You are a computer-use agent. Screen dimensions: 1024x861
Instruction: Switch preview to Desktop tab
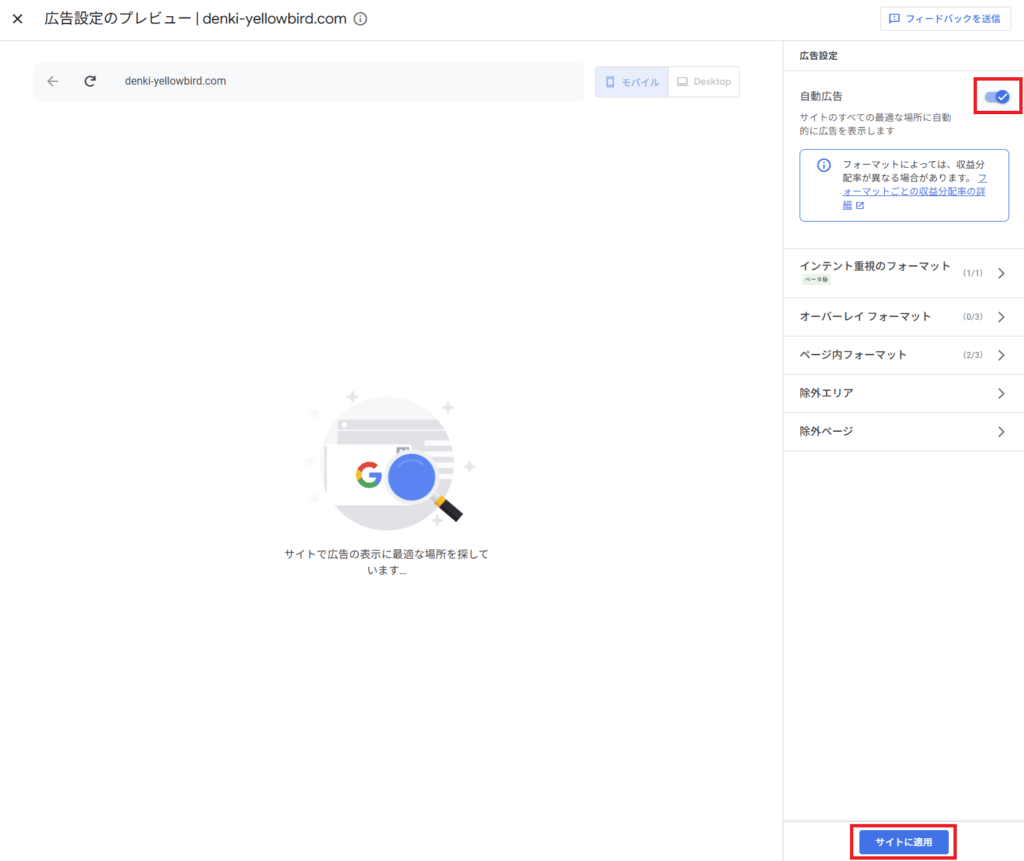pos(704,82)
